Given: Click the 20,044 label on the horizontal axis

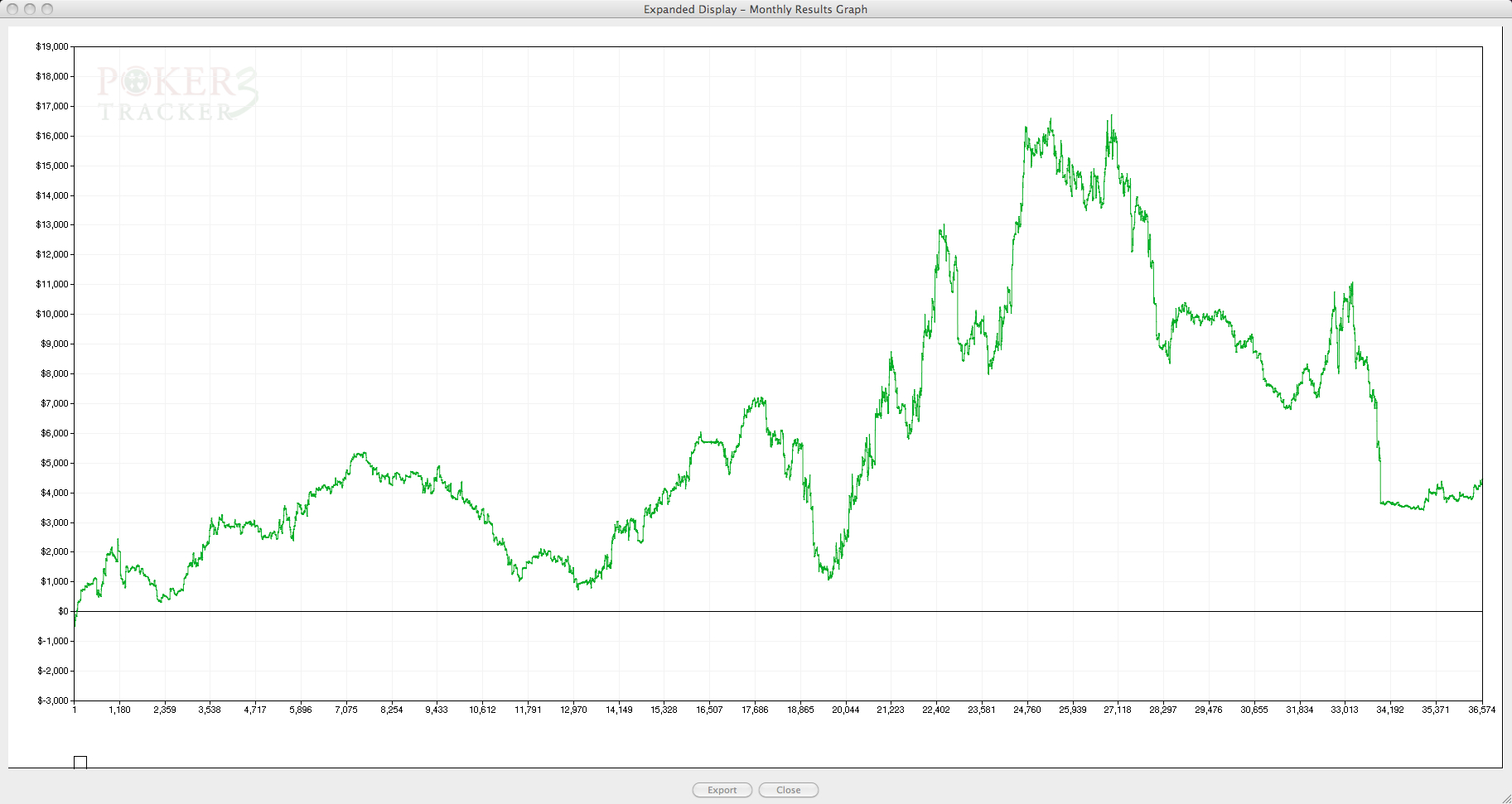Looking at the screenshot, I should (845, 710).
